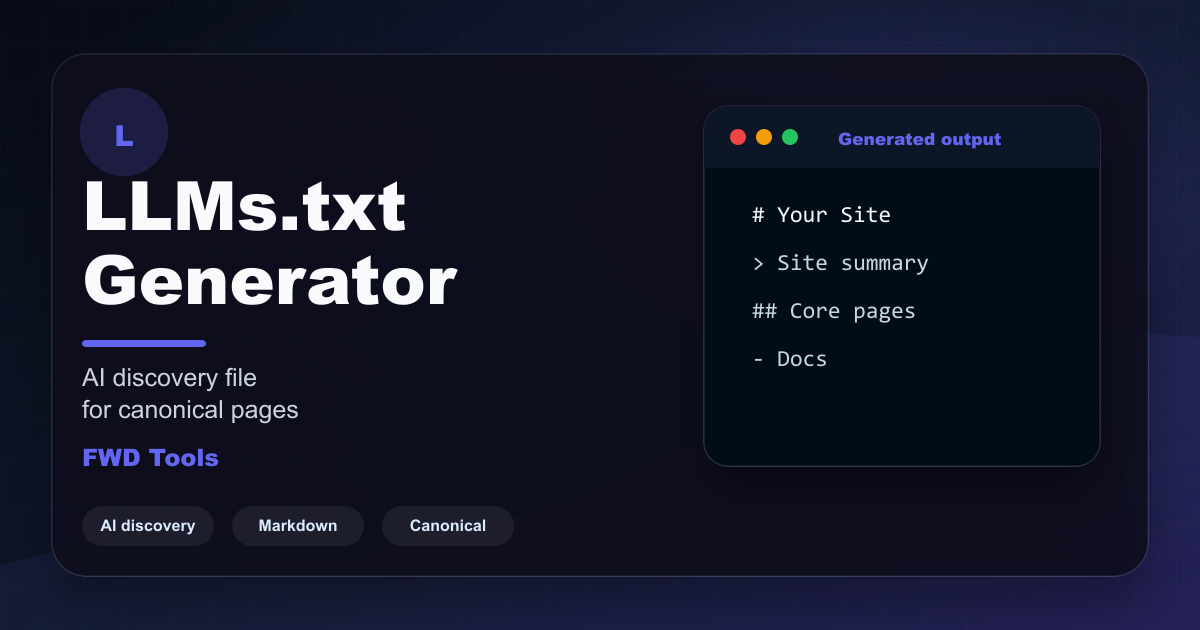Click the 'AI discovery file' subtitle line
The height and width of the screenshot is (630, 1200).
[169, 378]
